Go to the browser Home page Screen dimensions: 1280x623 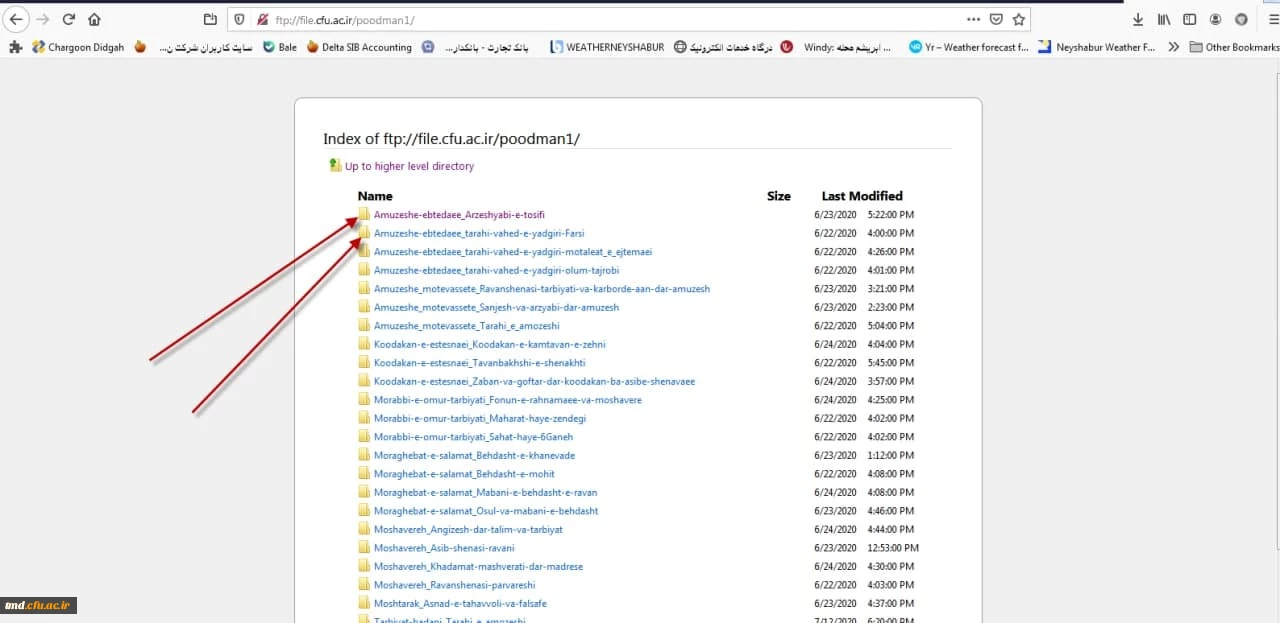coord(94,19)
